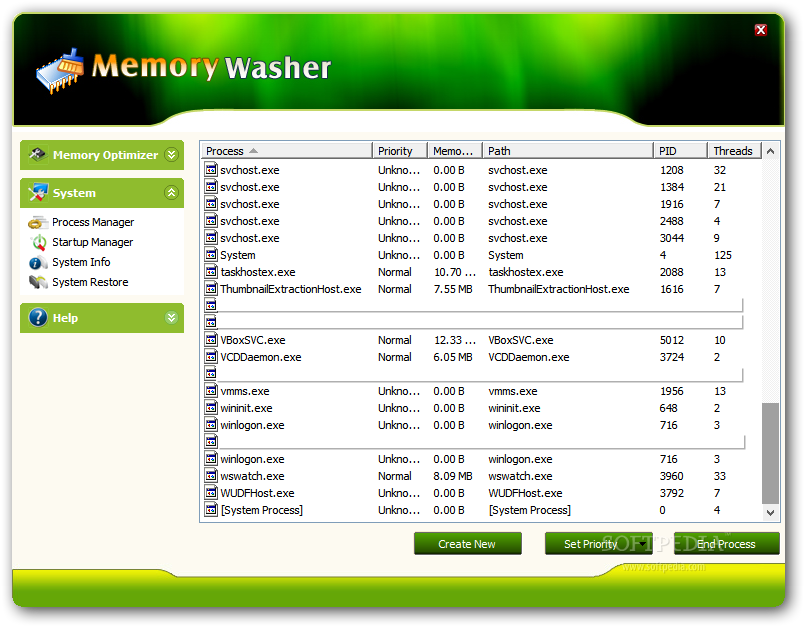This screenshot has height=627, width=805.
Task: Click the VCDDaemon.exe path cell
Action: (528, 356)
